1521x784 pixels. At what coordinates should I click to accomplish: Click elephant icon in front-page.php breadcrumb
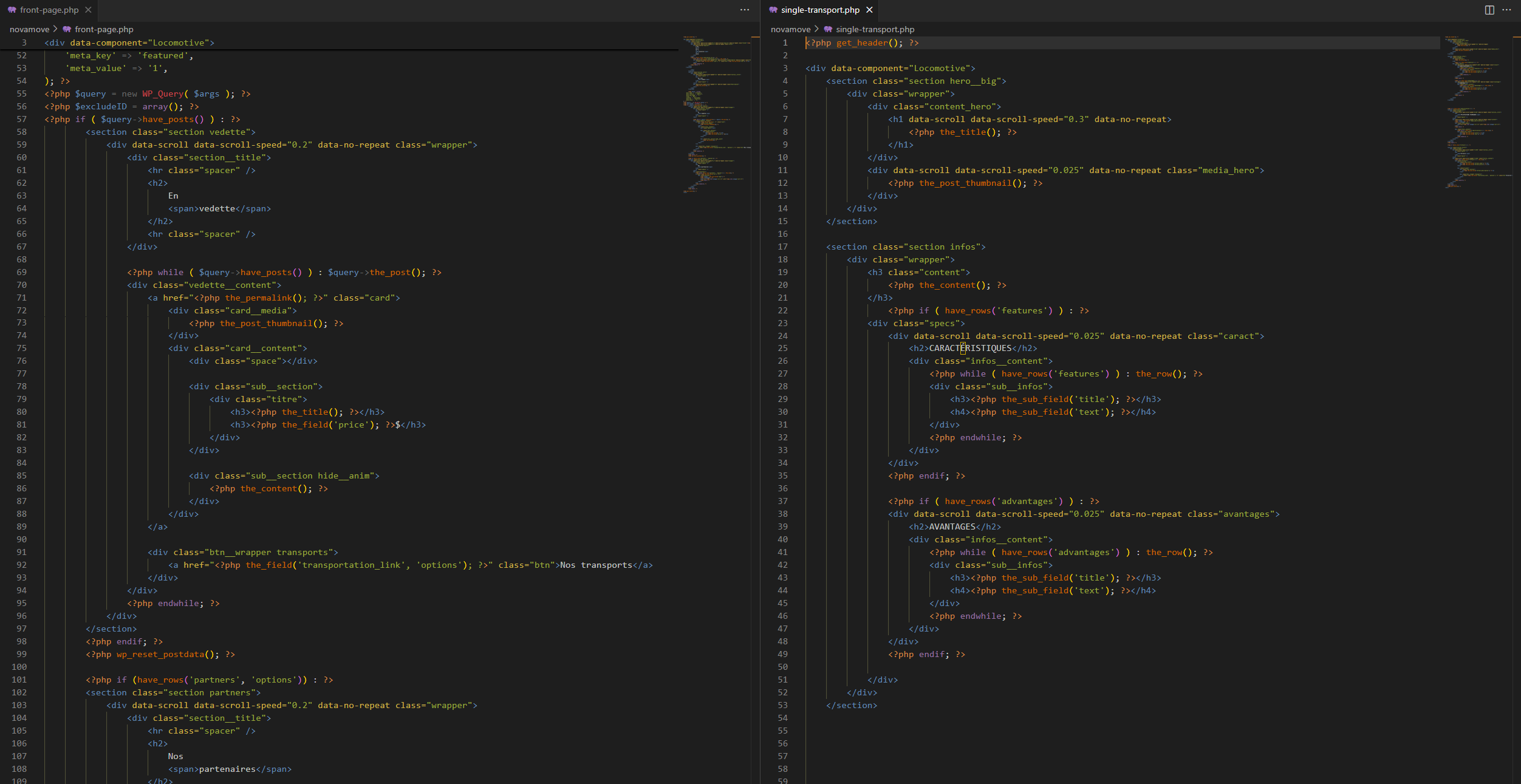point(67,29)
